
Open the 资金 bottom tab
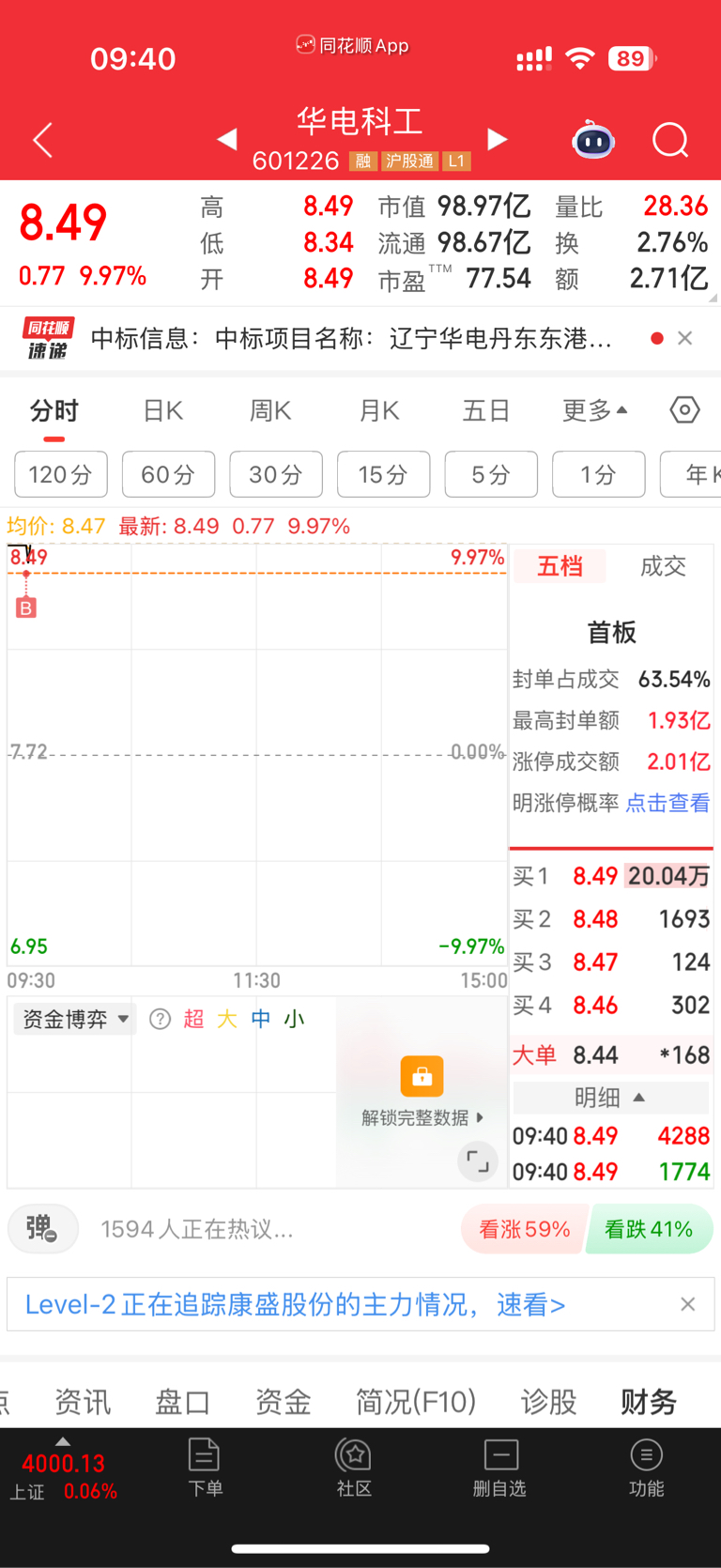pyautogui.click(x=284, y=1402)
